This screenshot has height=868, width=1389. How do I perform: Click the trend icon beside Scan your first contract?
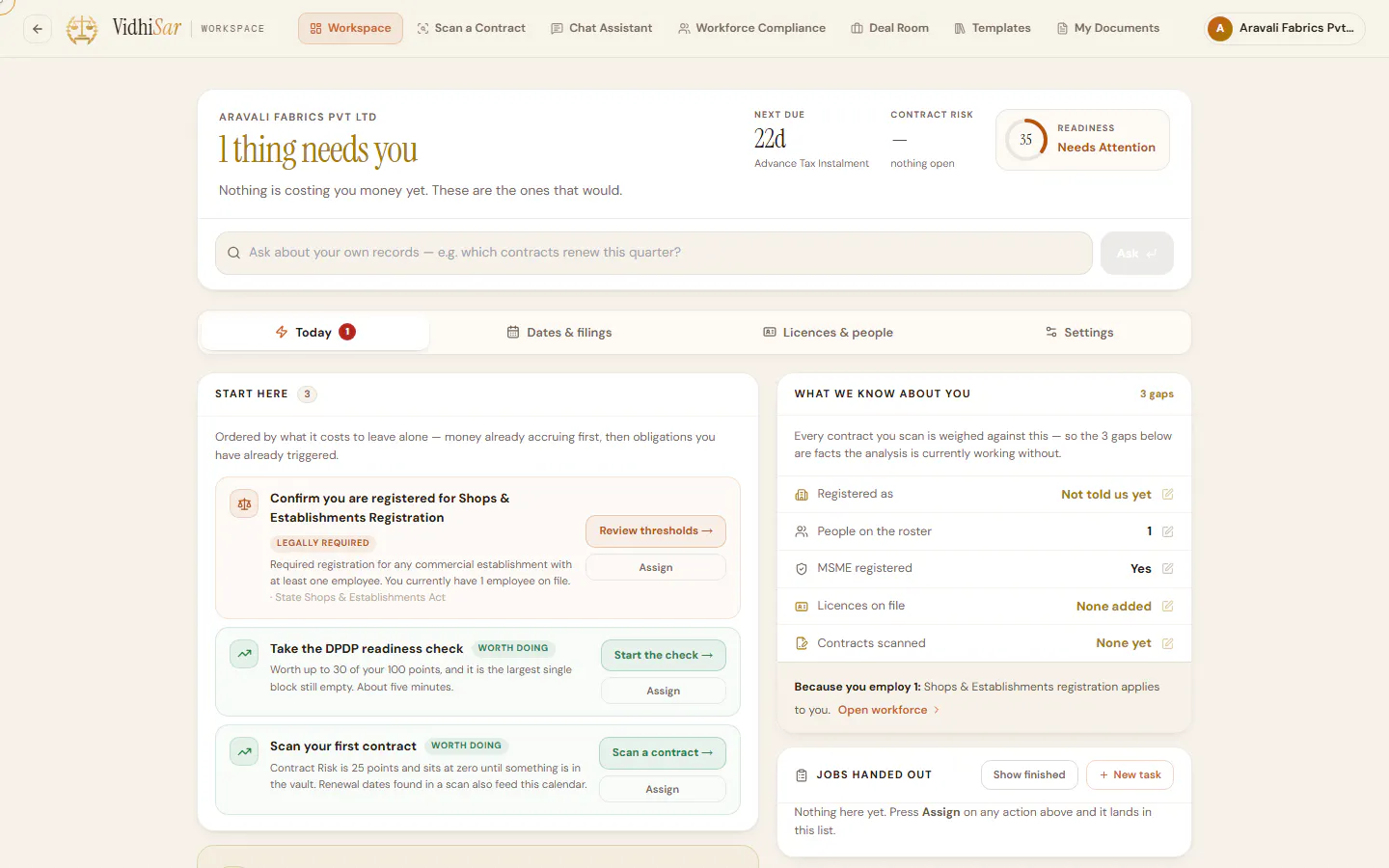coord(244,751)
